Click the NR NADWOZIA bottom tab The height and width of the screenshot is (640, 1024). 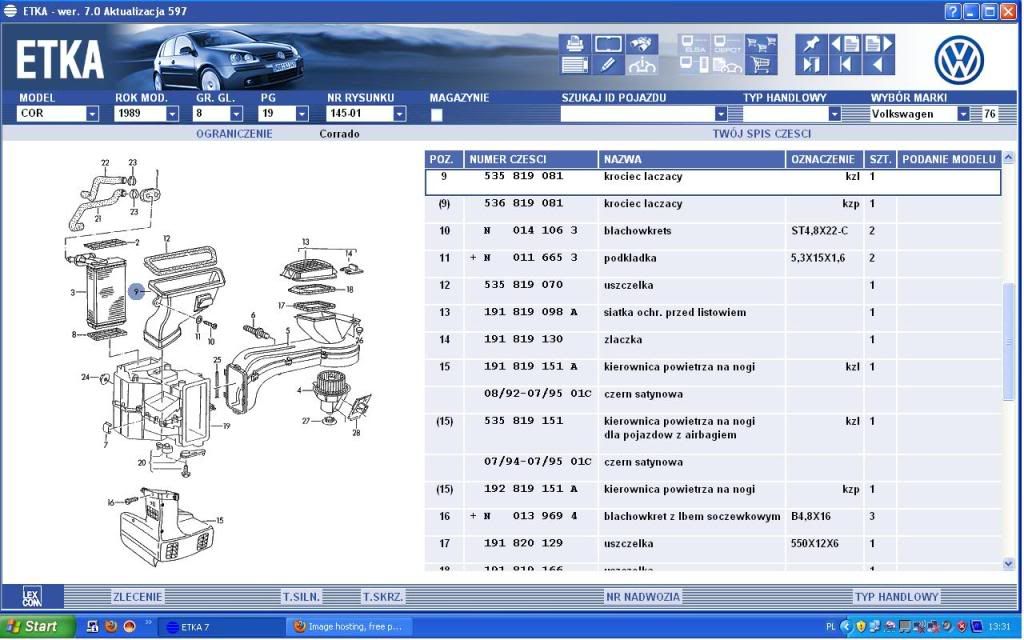point(643,596)
